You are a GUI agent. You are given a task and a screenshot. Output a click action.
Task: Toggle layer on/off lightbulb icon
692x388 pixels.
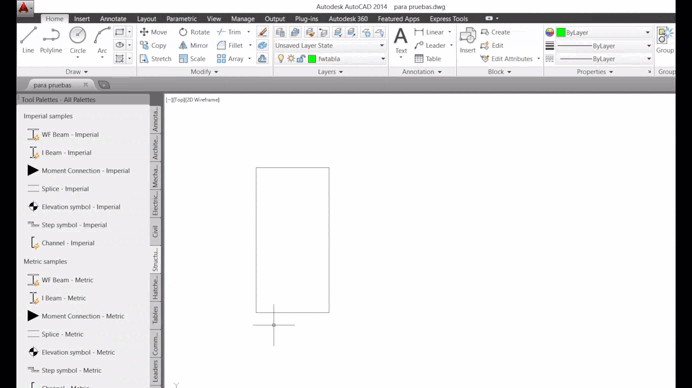(281, 59)
